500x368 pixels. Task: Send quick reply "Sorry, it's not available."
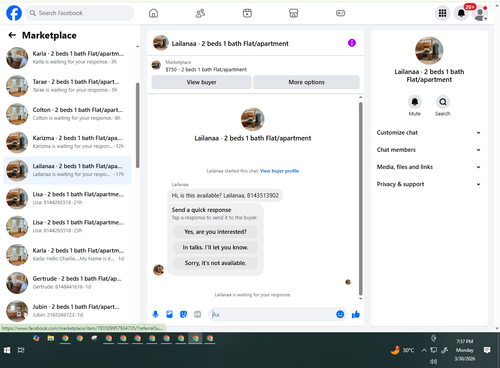(215, 263)
